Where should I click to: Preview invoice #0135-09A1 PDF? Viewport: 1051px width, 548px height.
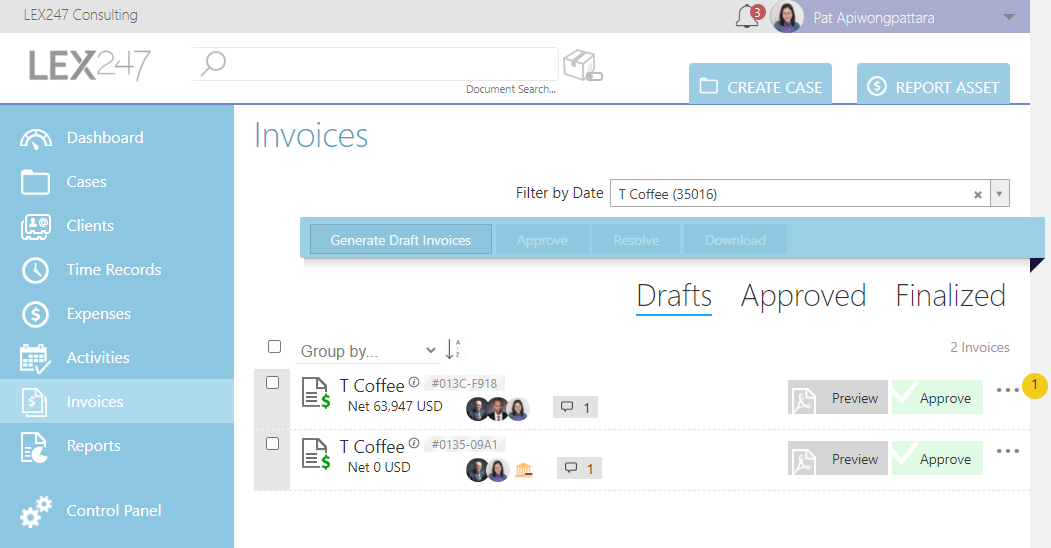[x=838, y=458]
